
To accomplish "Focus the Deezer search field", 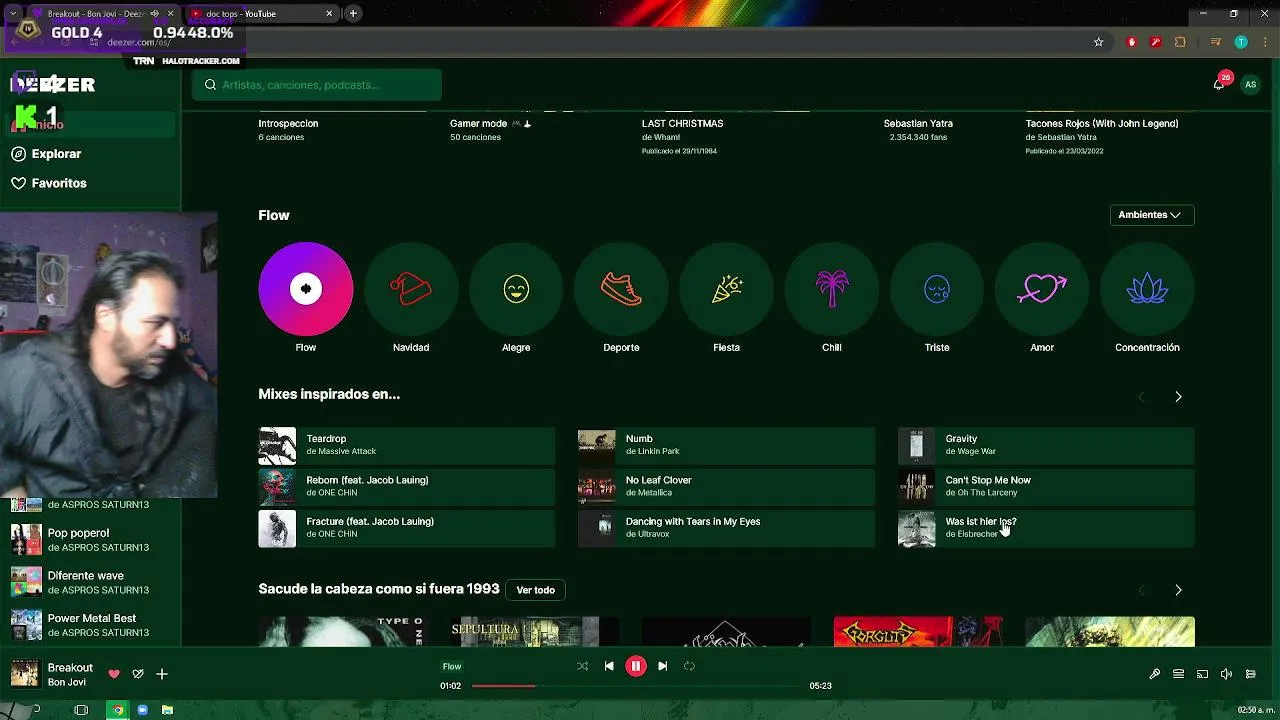I will pyautogui.click(x=317, y=85).
